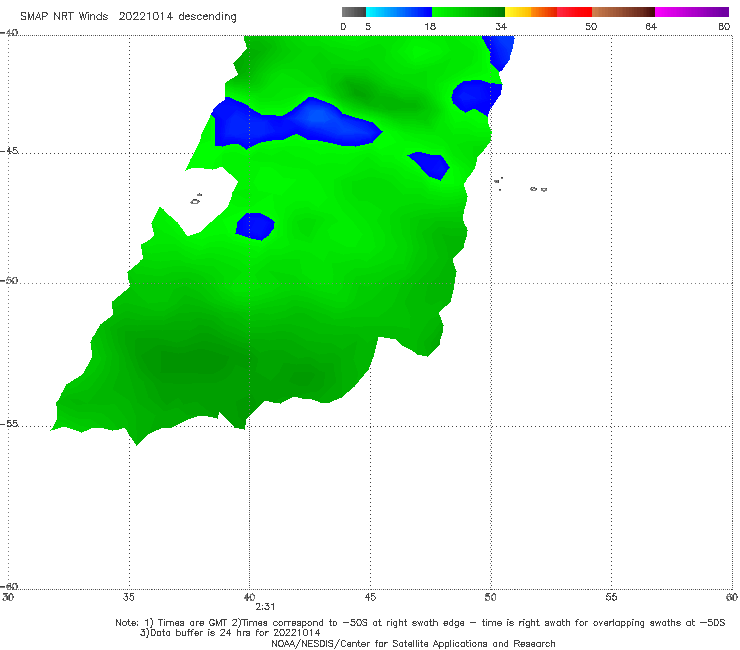Click the color bar label "5"

coord(368,26)
